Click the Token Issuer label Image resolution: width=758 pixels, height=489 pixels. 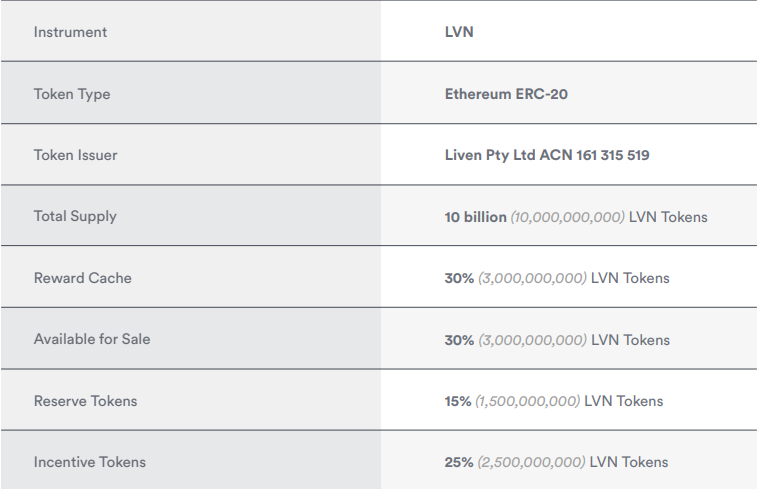tap(75, 155)
